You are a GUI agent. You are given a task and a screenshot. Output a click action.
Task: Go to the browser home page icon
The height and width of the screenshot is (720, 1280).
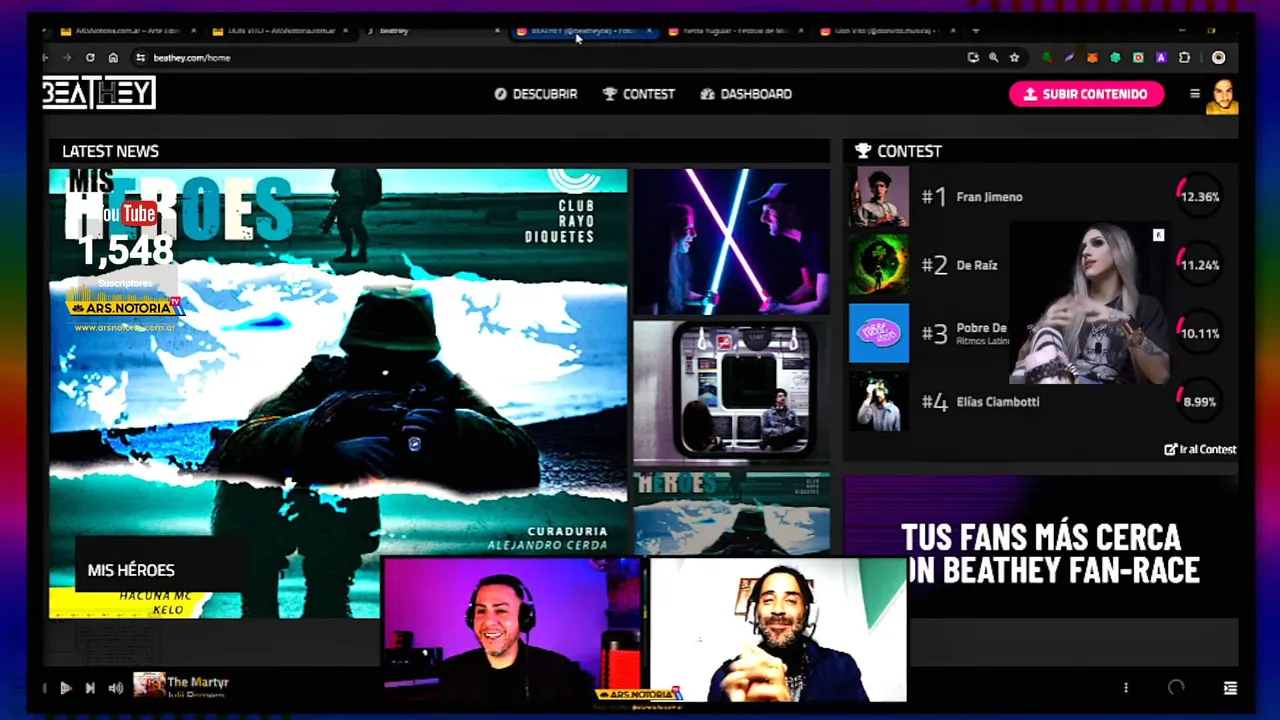pyautogui.click(x=113, y=58)
